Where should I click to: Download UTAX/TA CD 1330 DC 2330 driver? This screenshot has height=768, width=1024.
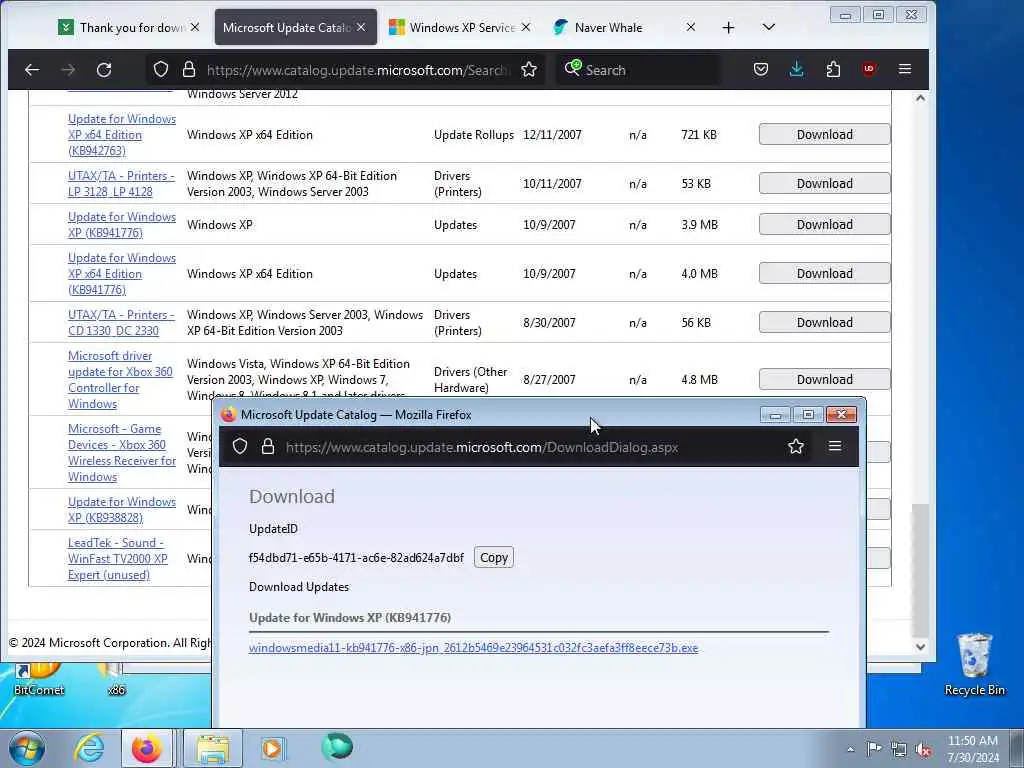point(824,323)
